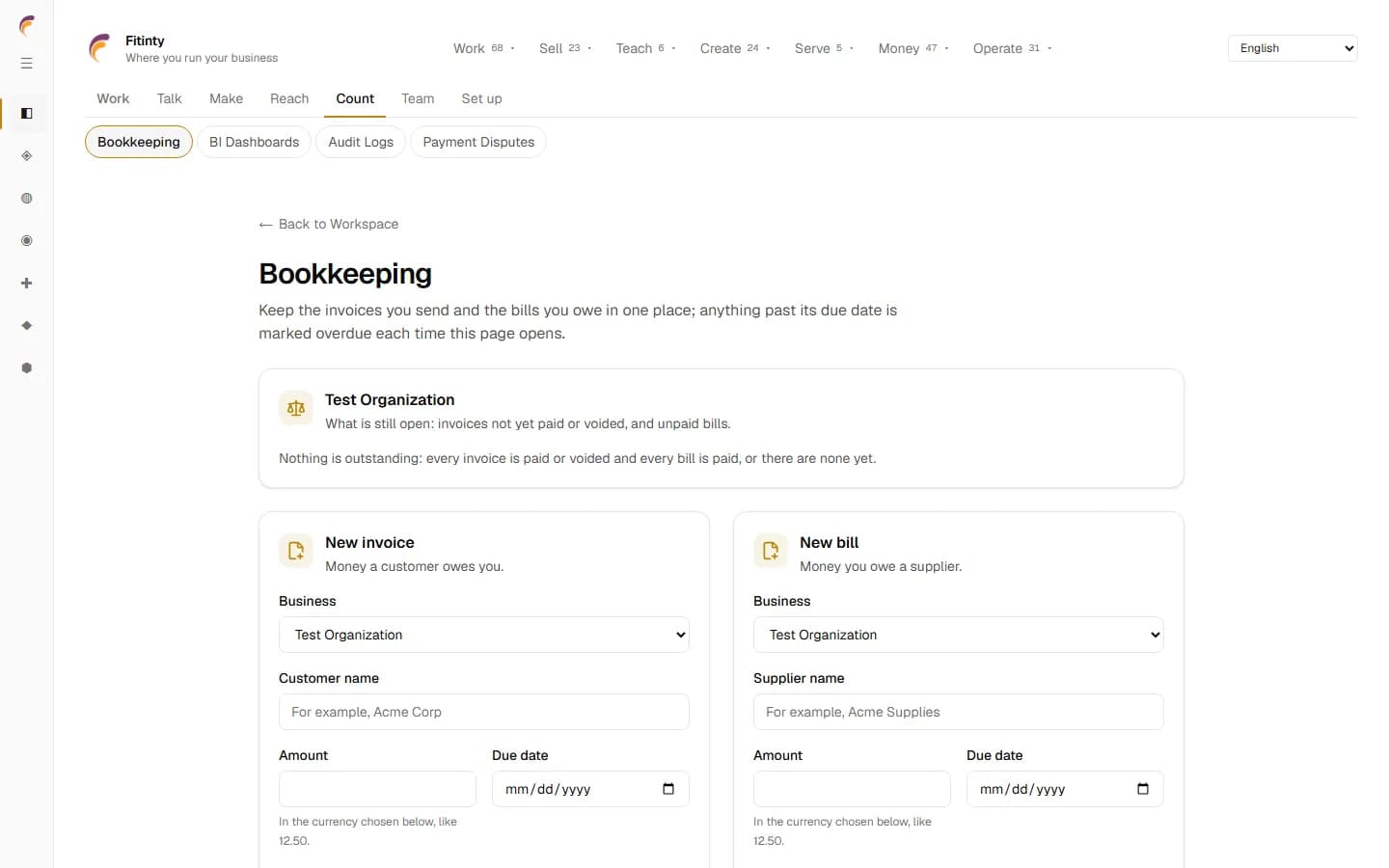Expand the Teach 6 top menu
1389x868 pixels.
coord(645,48)
